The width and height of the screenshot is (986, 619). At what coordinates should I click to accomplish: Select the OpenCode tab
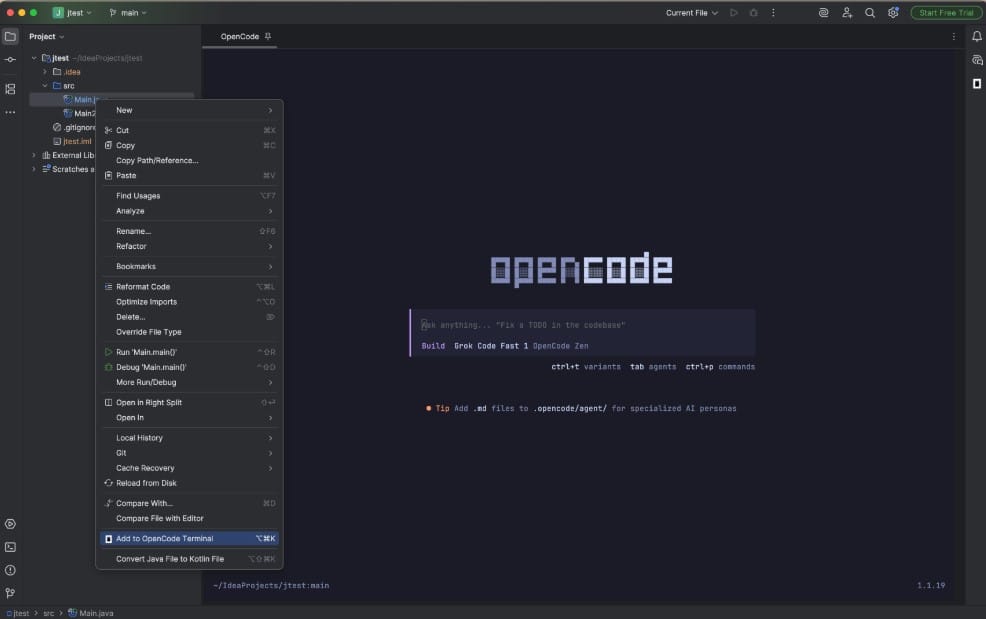click(x=240, y=36)
